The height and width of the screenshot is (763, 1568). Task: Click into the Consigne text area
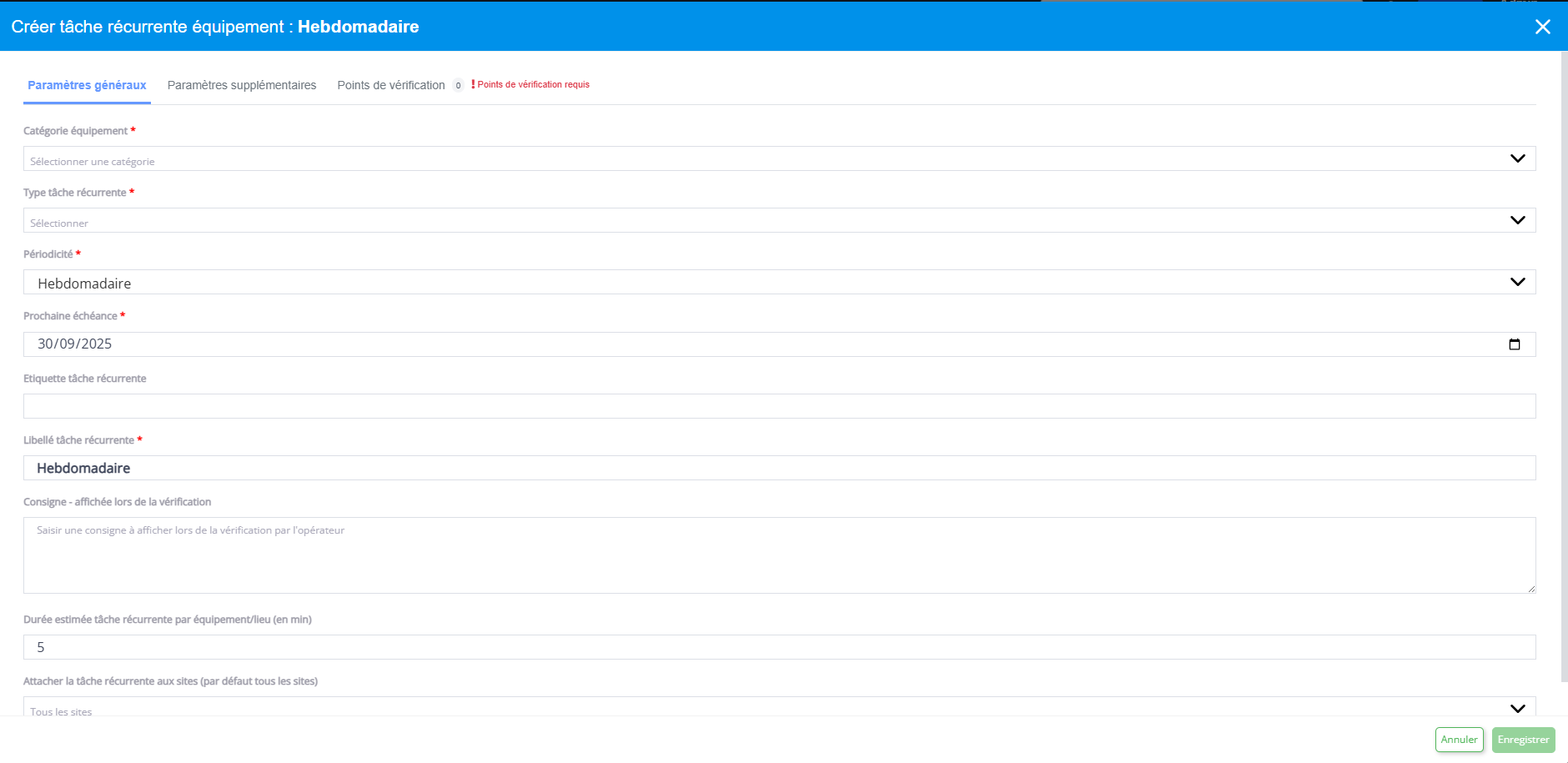point(778,555)
